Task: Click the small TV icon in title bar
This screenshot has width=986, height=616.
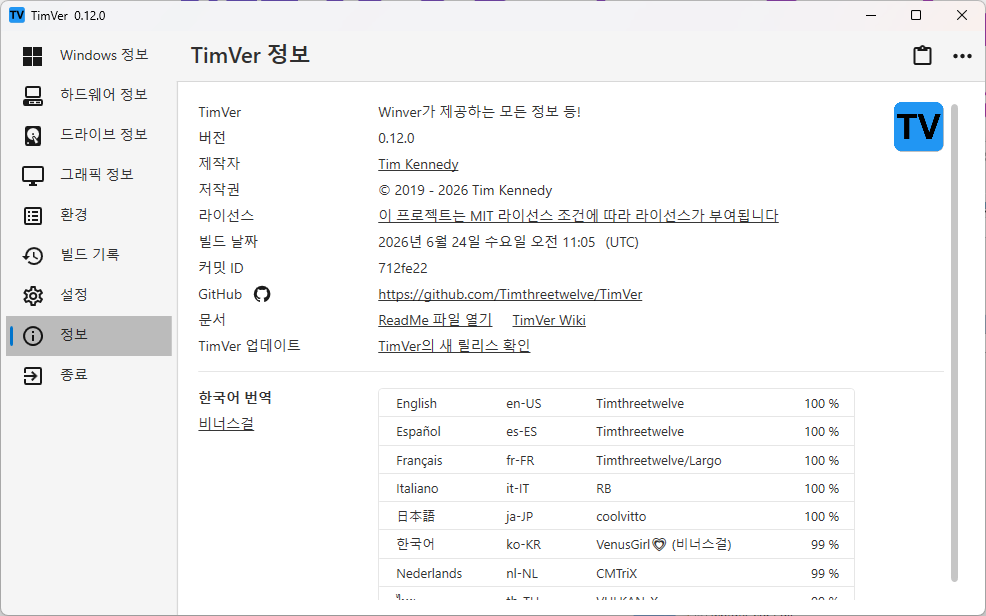Action: click(17, 15)
